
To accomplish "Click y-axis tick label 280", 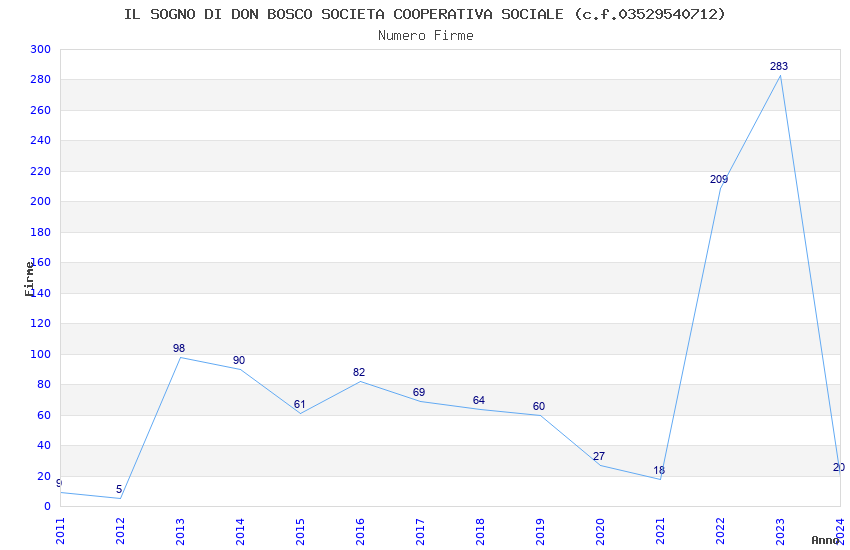I will (41, 80).
